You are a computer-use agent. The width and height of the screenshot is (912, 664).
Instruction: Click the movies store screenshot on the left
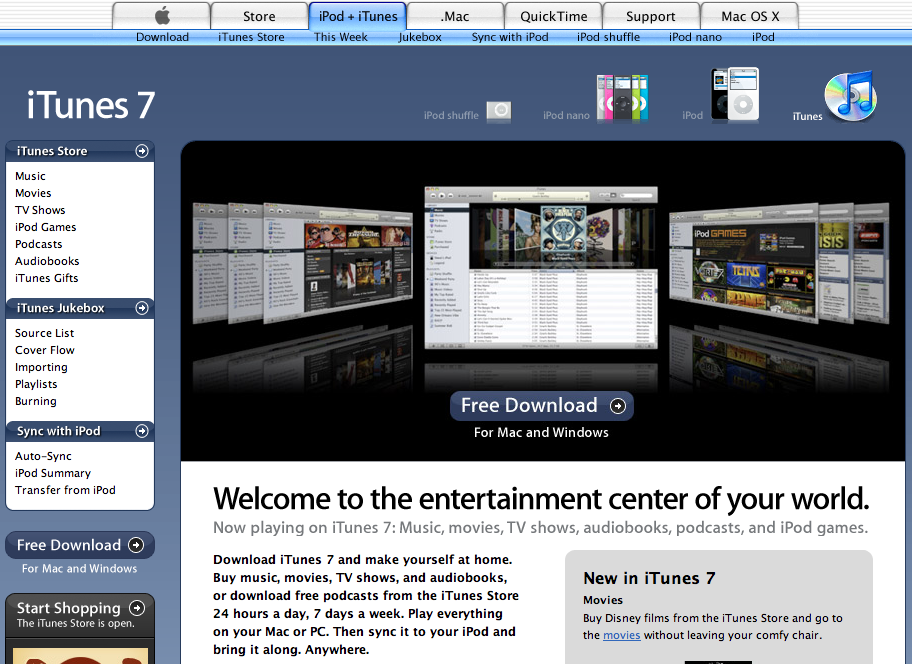pos(338,263)
